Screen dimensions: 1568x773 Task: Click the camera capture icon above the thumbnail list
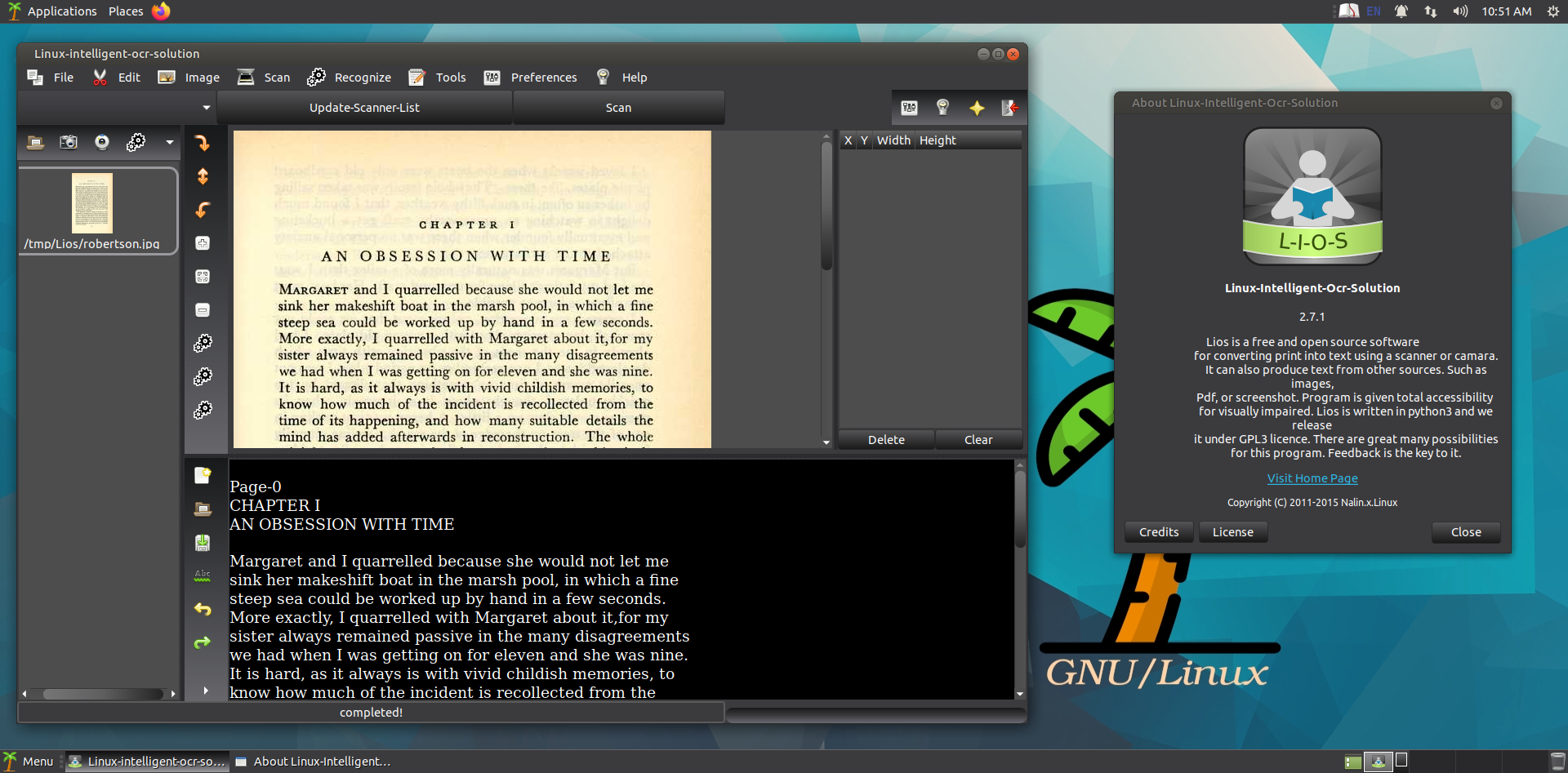[x=69, y=142]
